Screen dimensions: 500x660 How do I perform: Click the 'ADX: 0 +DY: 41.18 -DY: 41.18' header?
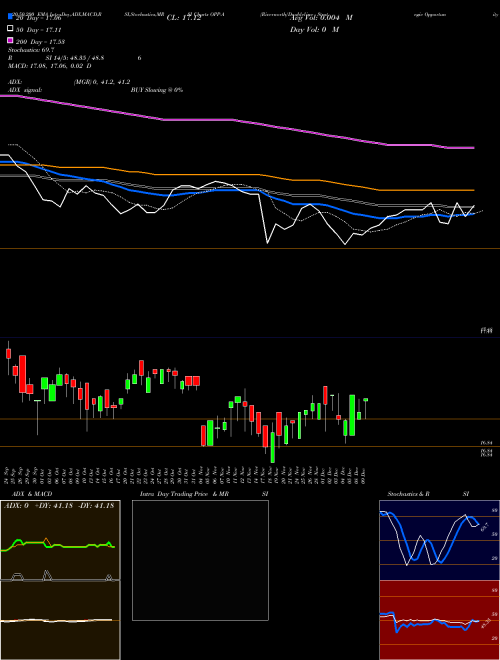tap(59, 506)
